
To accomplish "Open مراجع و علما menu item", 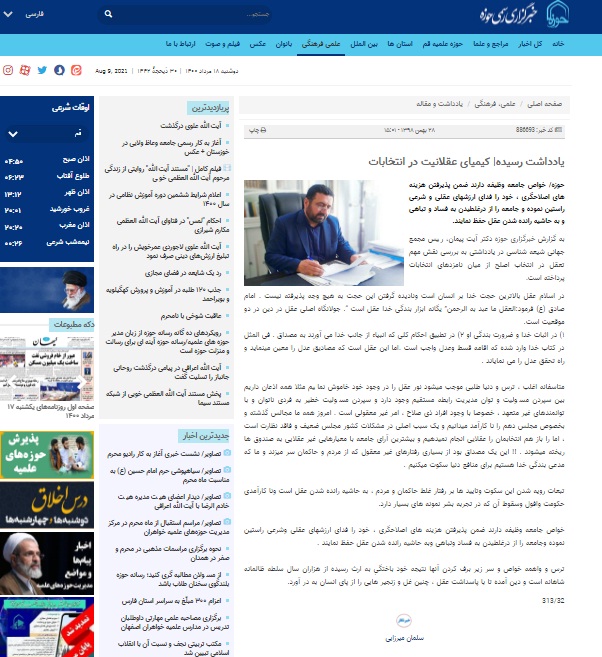I will pos(491,44).
